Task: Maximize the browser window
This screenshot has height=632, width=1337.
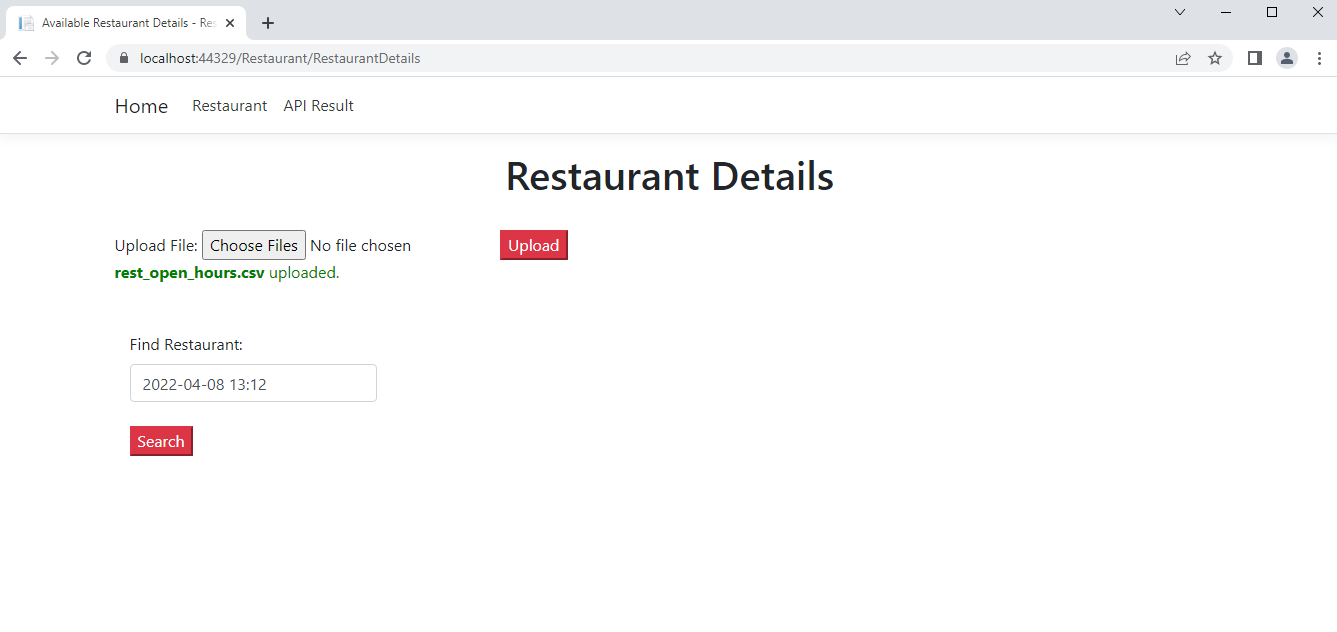Action: point(1272,12)
